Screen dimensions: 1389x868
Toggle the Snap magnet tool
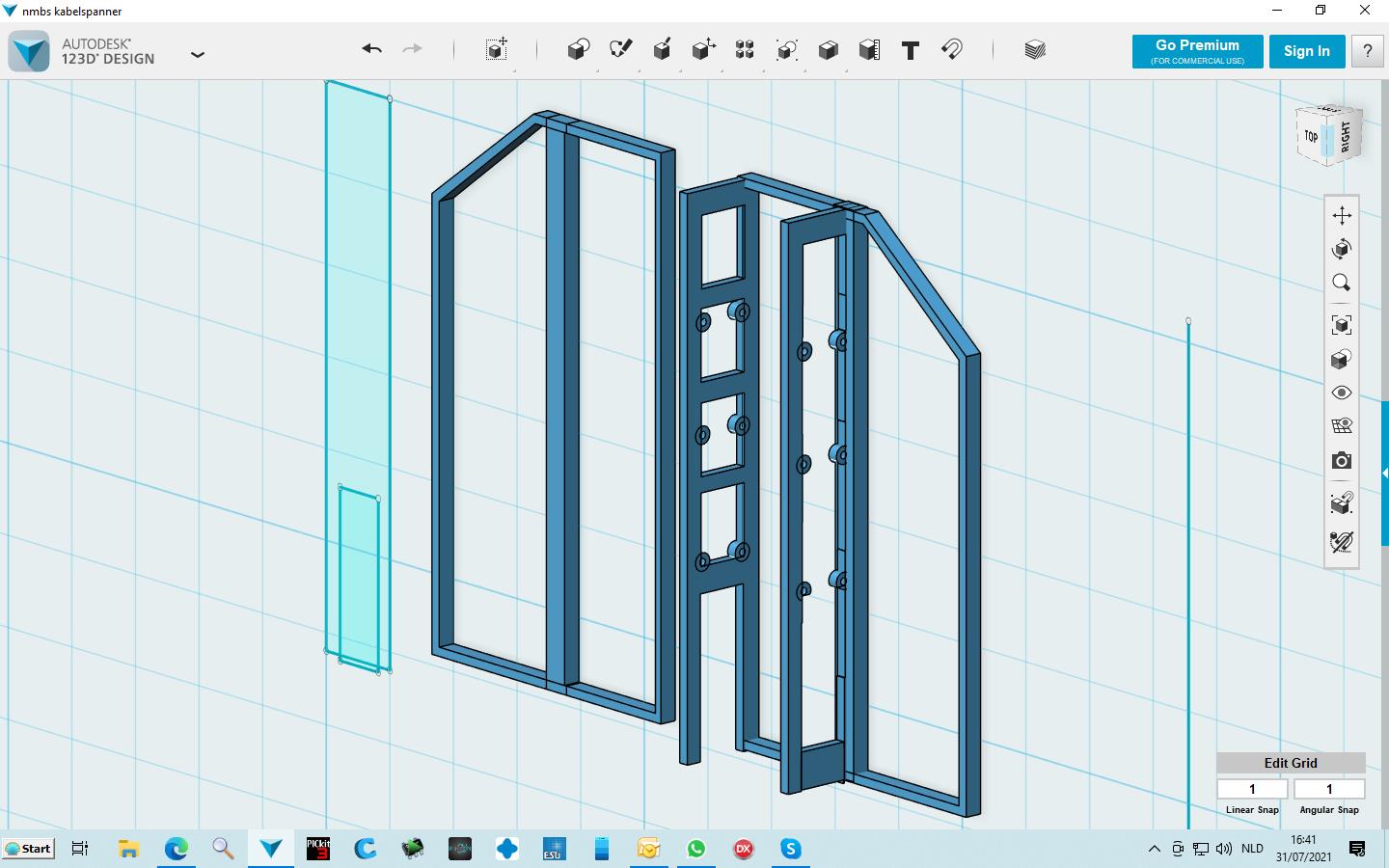(x=952, y=50)
